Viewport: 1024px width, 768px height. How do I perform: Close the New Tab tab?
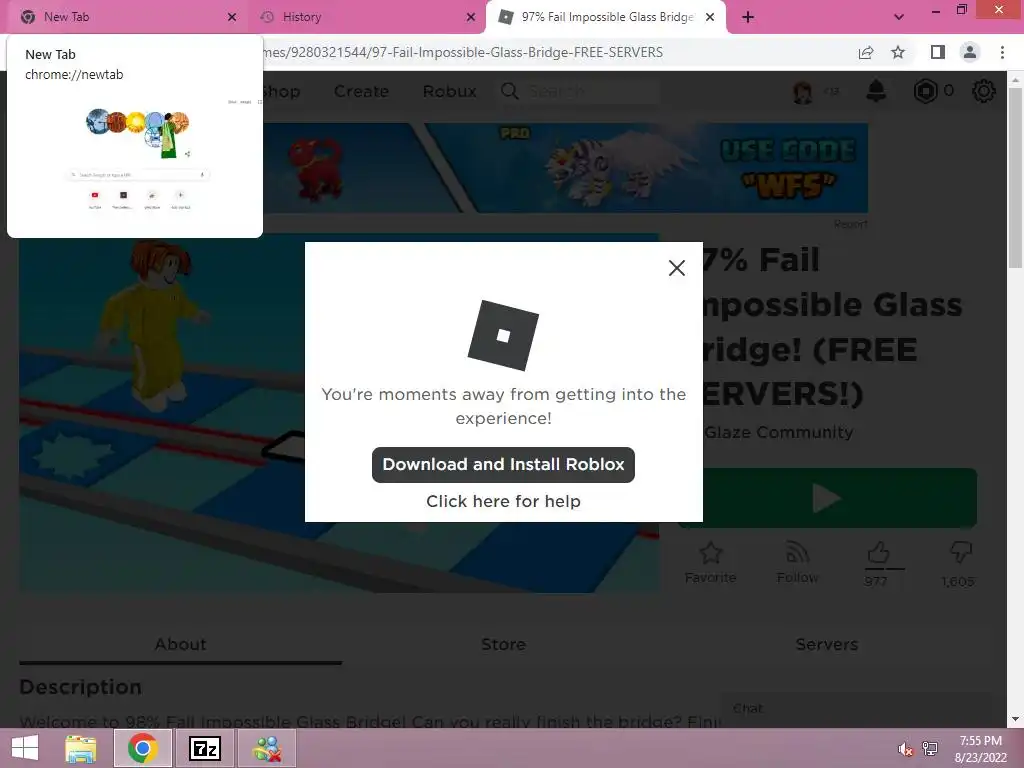pos(232,17)
